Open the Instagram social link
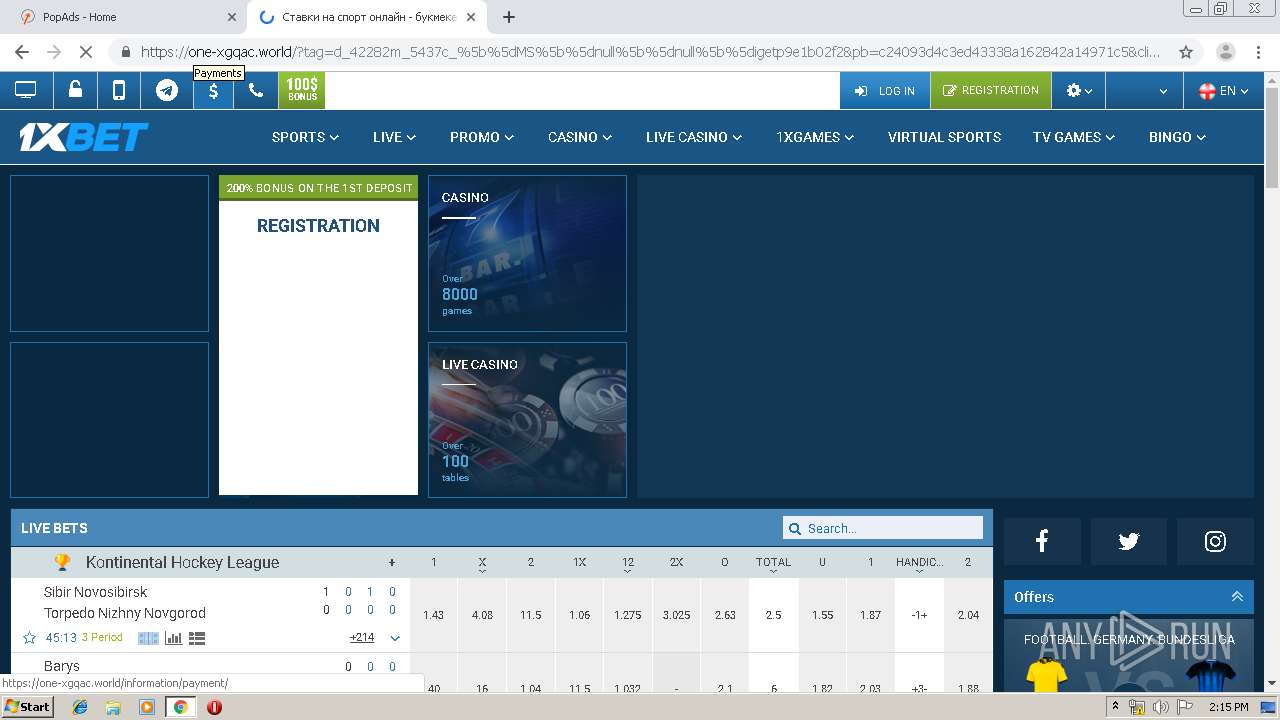Screen dimensions: 1280x720 (x=1215, y=541)
